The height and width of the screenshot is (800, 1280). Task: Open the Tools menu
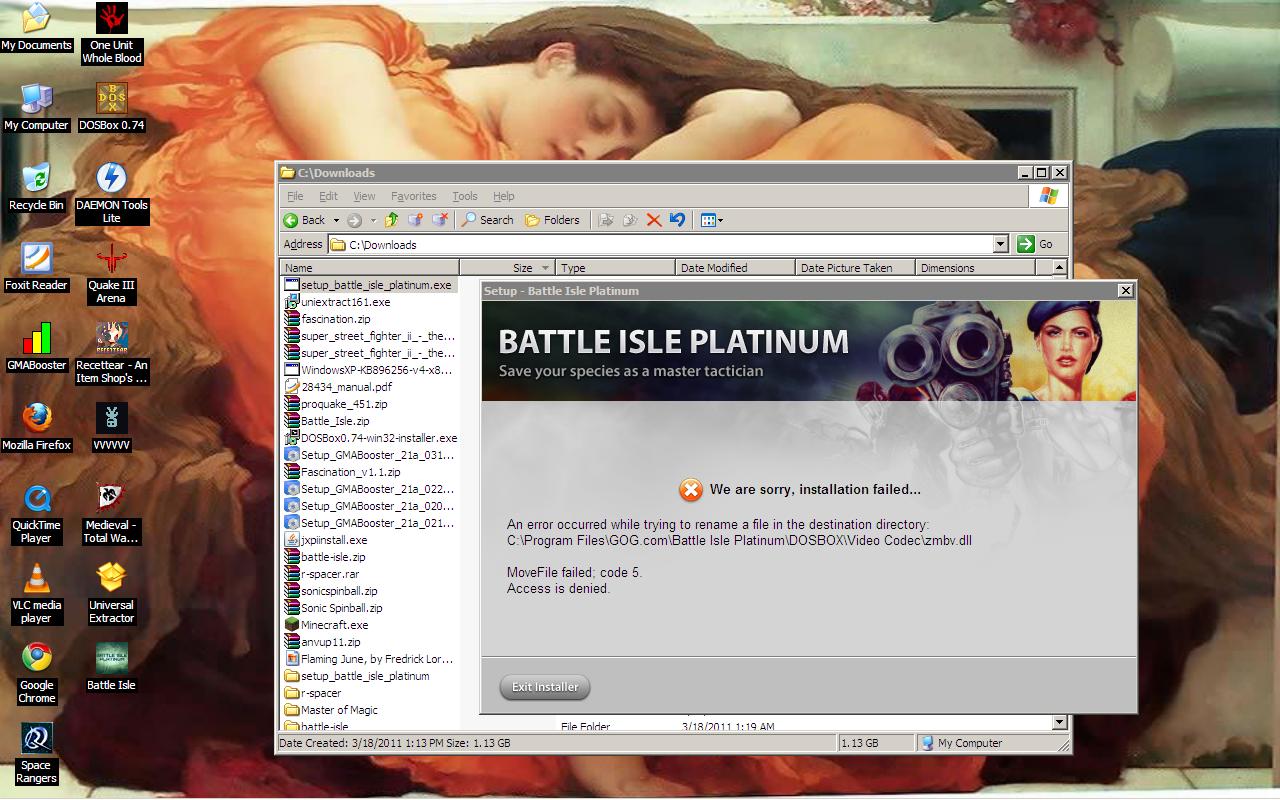click(465, 196)
